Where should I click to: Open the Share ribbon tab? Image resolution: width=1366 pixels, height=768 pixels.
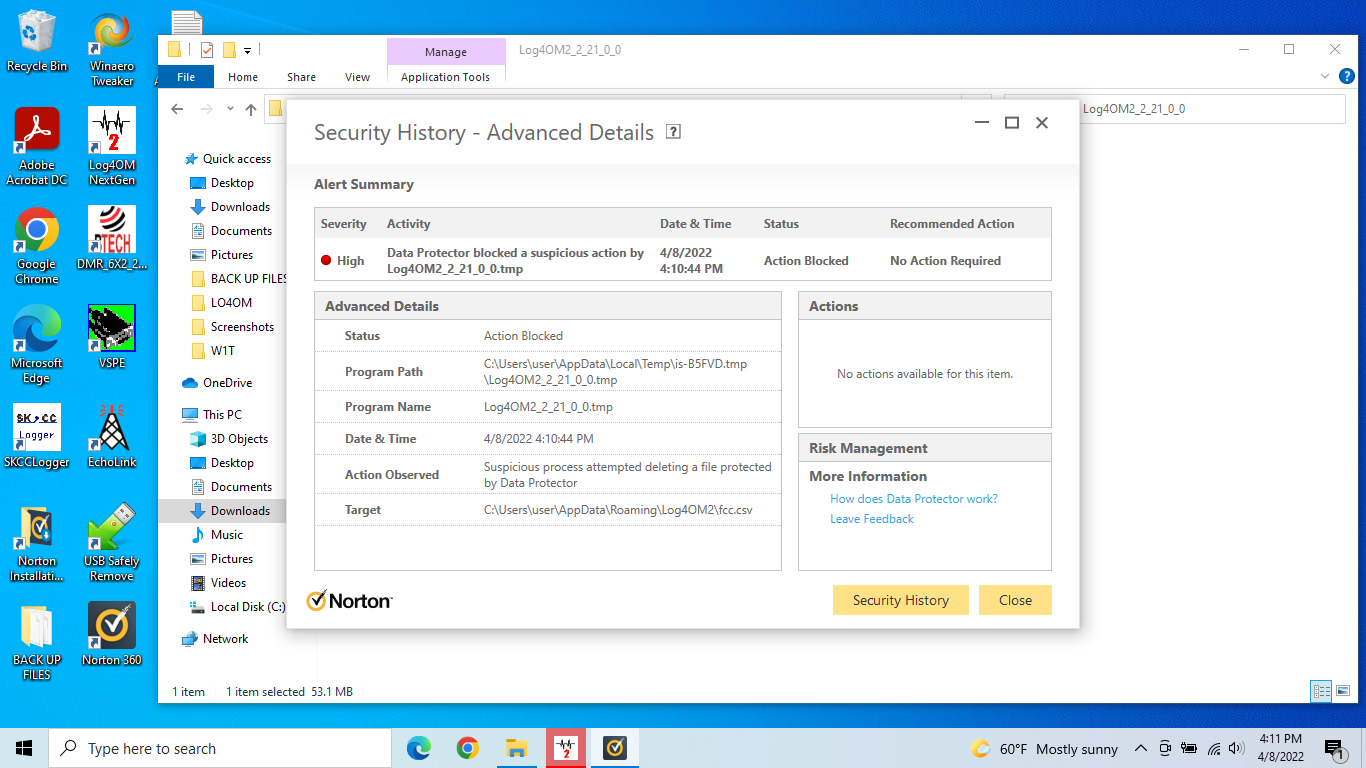pyautogui.click(x=301, y=77)
